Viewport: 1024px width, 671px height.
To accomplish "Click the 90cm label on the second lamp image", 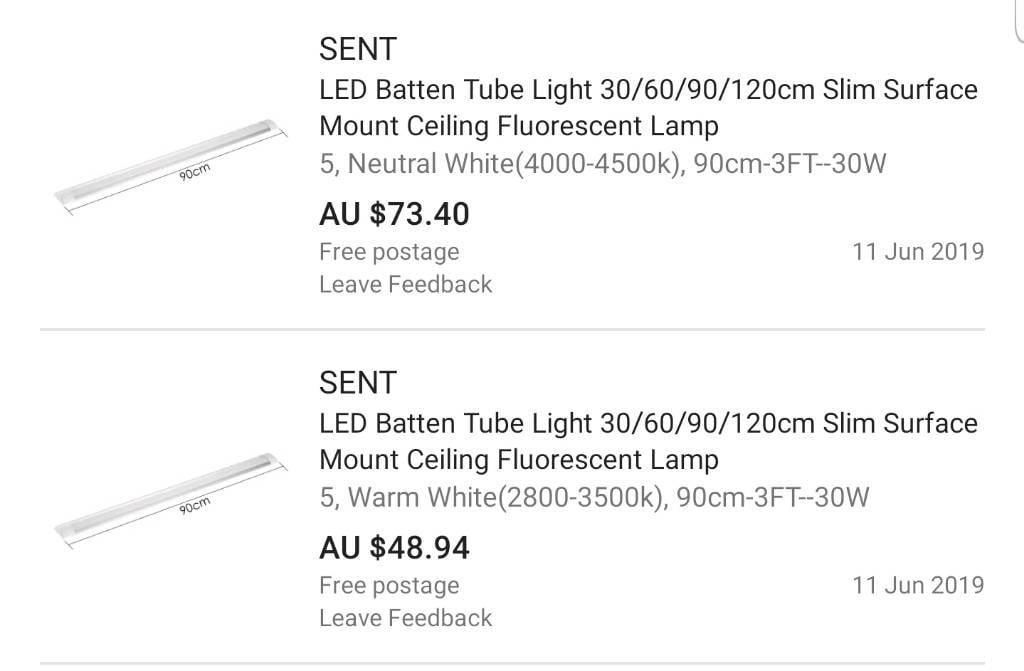I will (195, 507).
